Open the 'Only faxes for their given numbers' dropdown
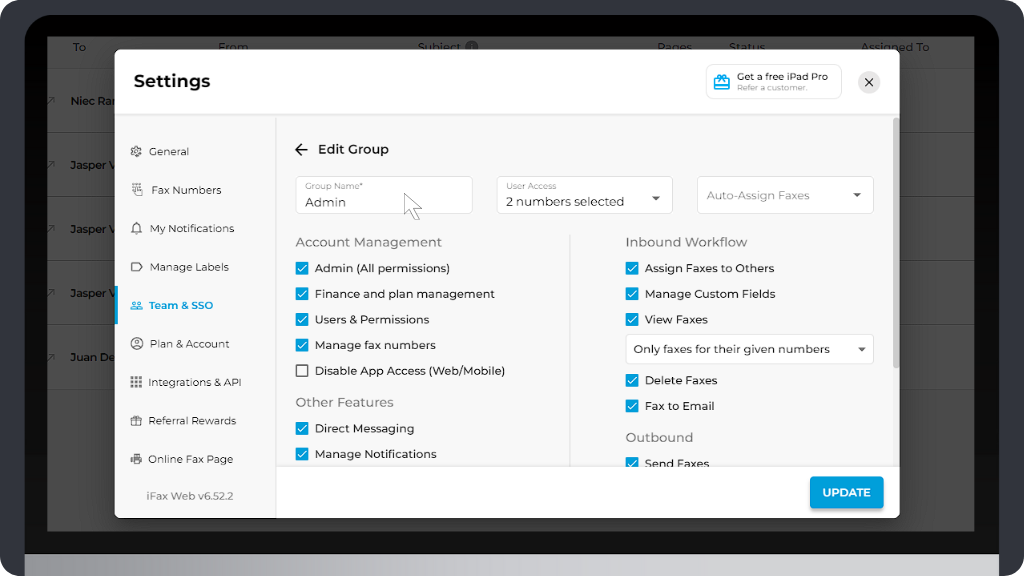The image size is (1024, 576). pos(749,349)
